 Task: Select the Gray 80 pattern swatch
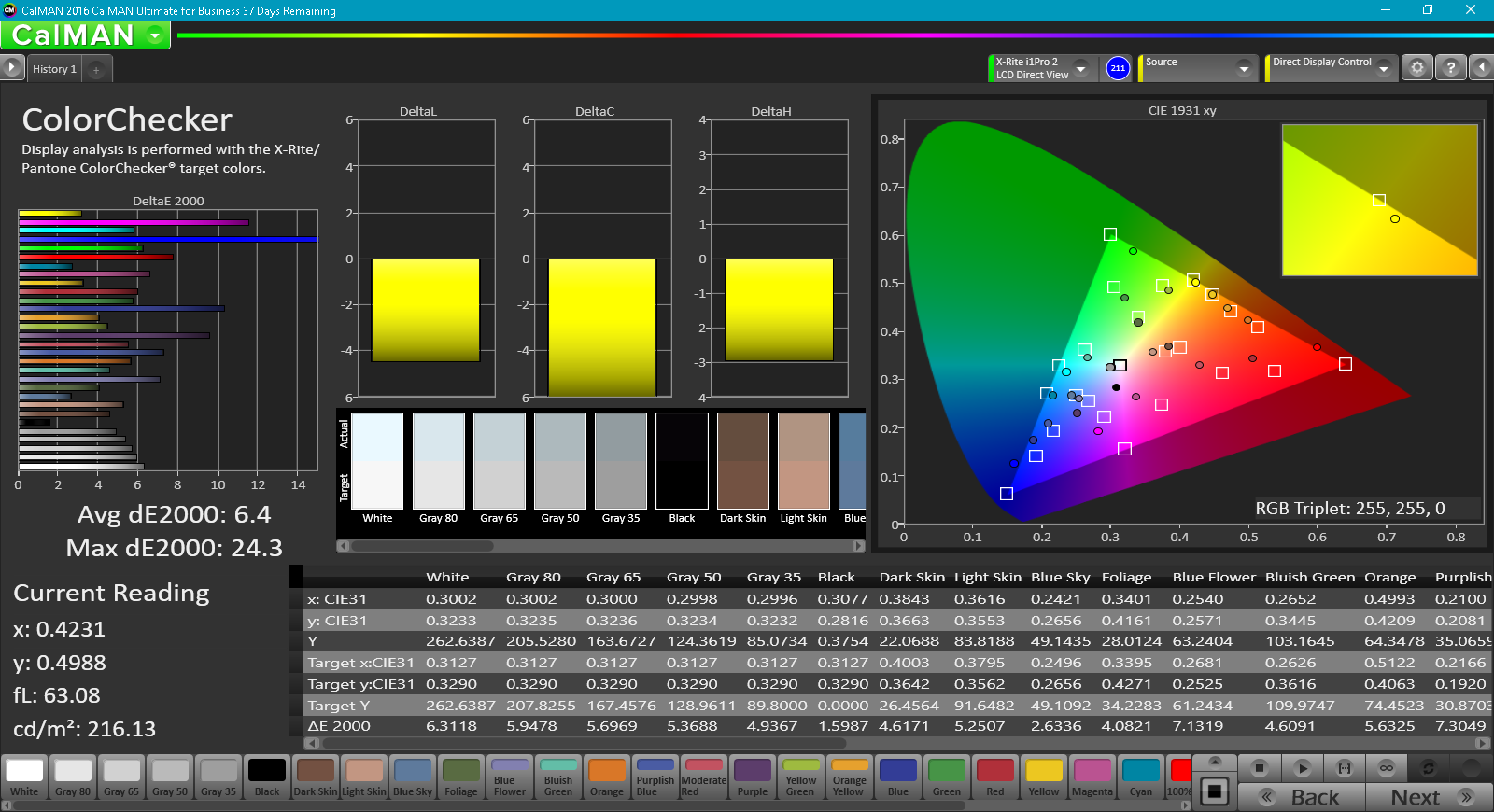(x=73, y=777)
